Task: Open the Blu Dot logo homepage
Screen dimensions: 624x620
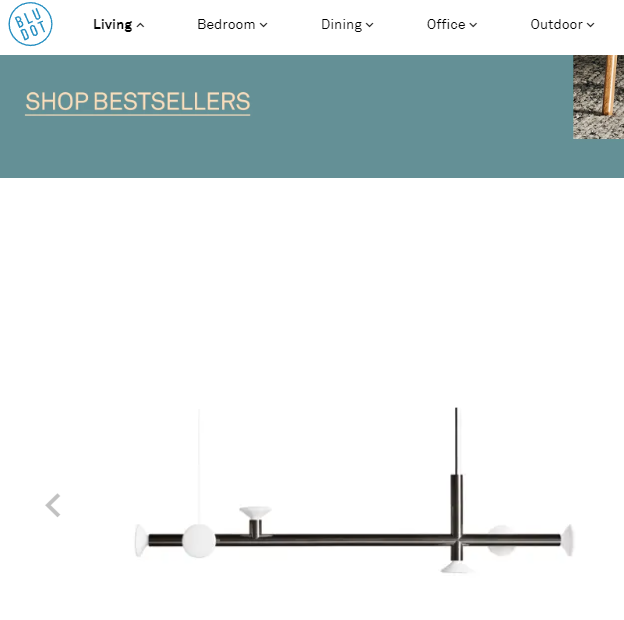Action: 30,24
